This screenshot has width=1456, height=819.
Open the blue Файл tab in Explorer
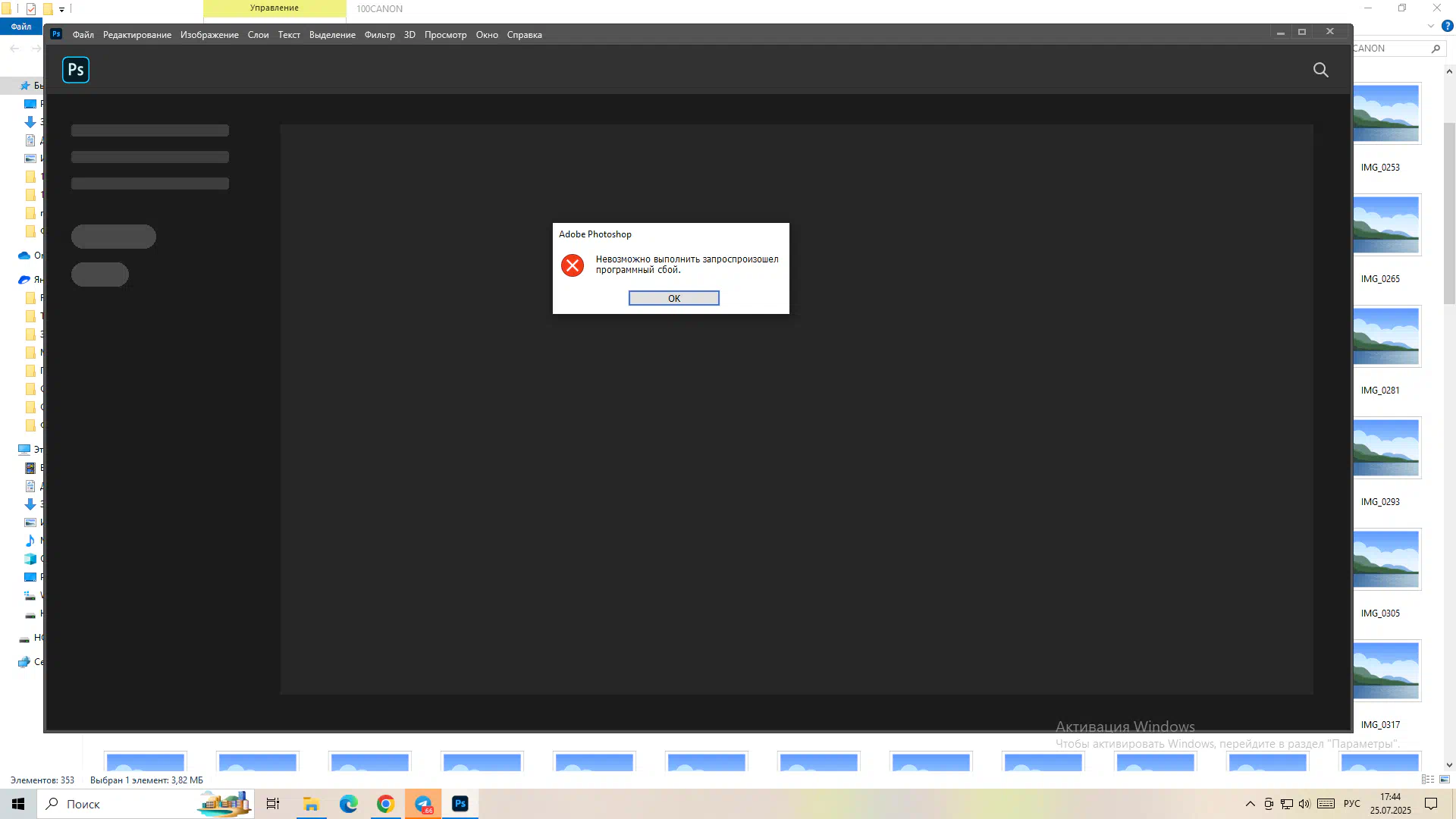tap(21, 27)
